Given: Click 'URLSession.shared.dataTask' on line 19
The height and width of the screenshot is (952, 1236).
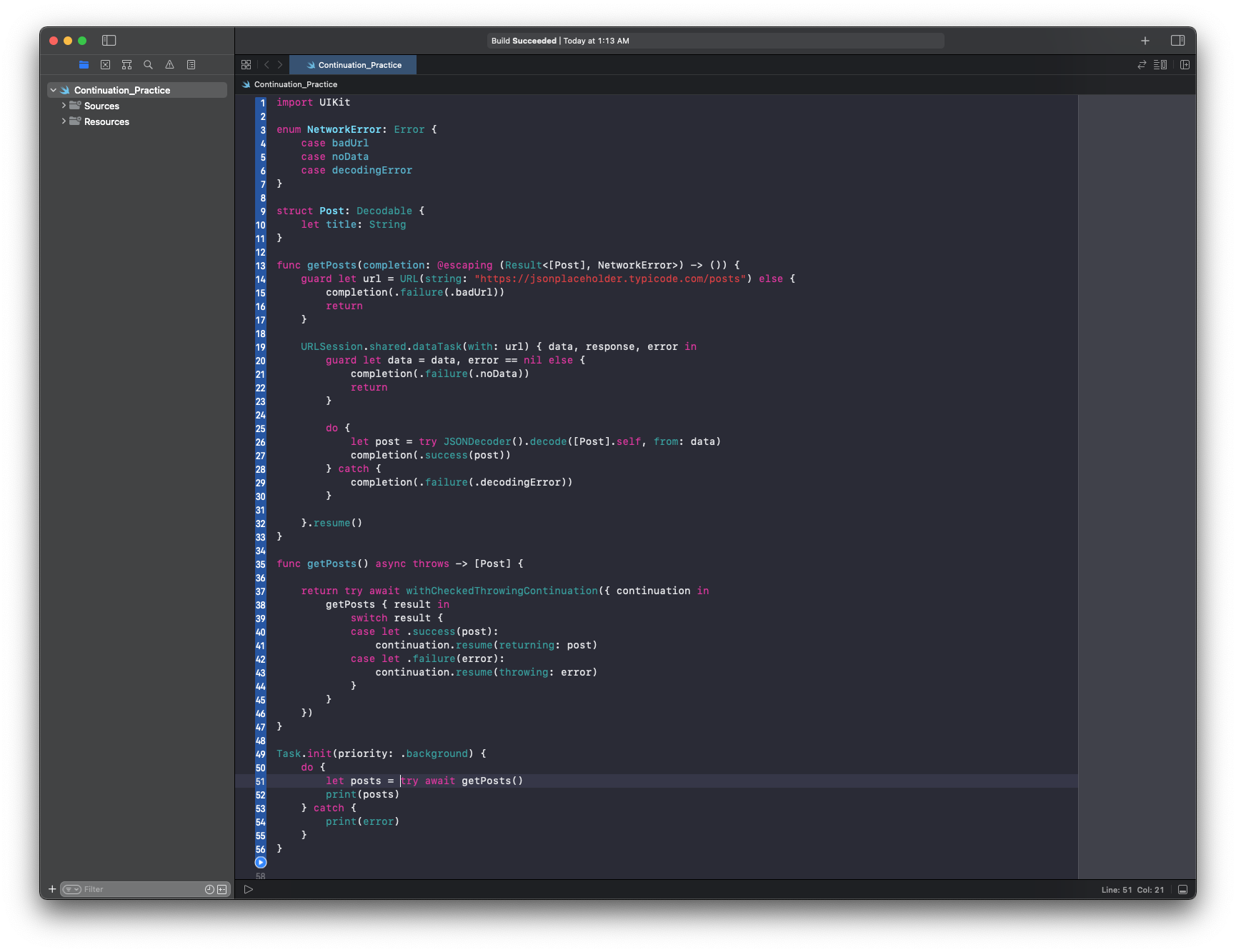Looking at the screenshot, I should [x=382, y=346].
